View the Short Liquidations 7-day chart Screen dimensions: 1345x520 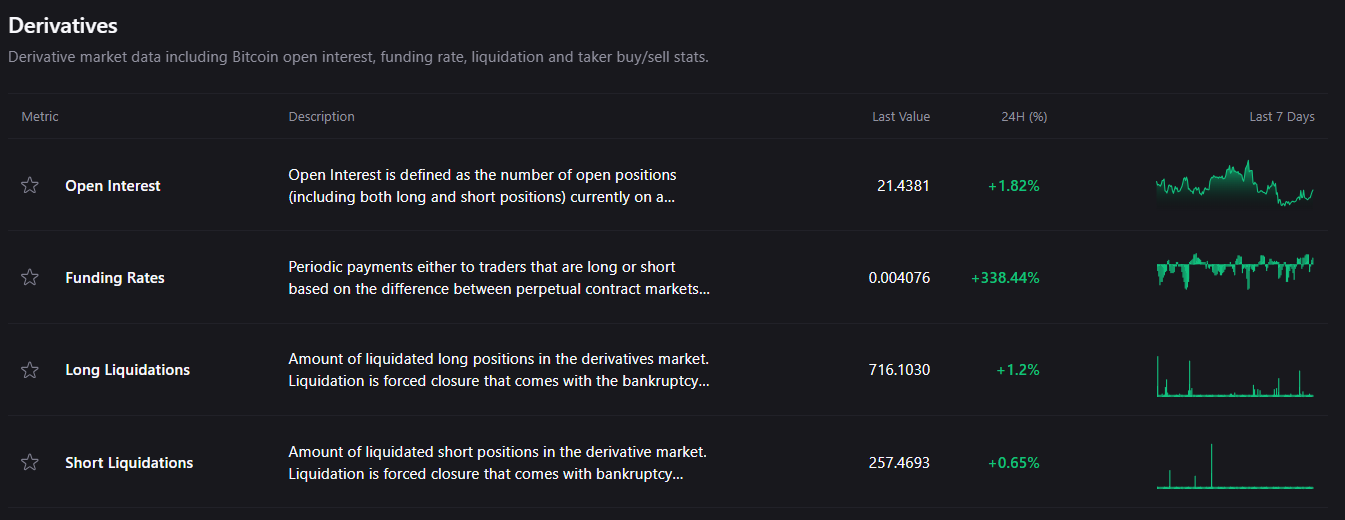pos(1234,468)
